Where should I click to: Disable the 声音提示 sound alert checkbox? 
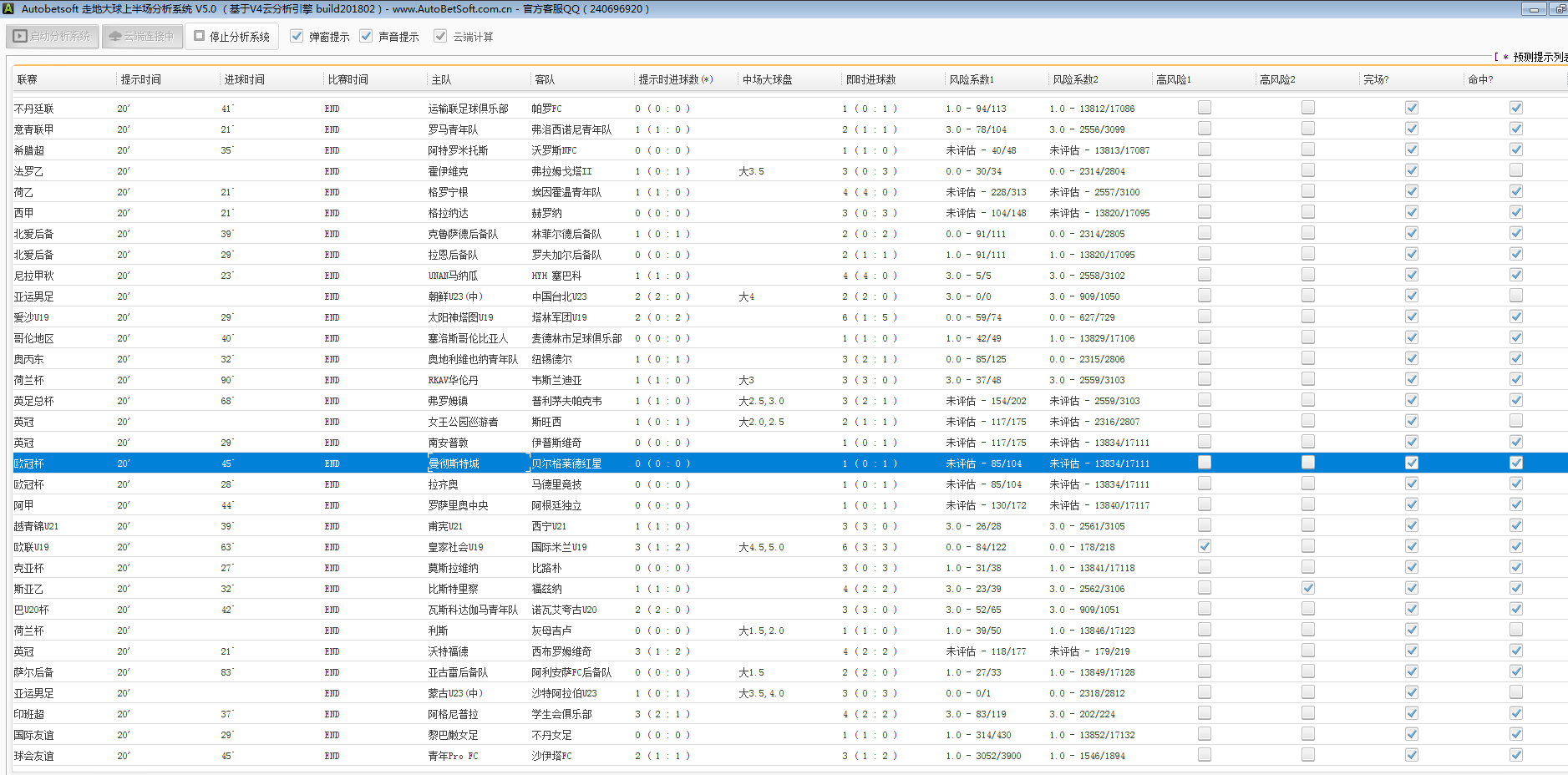366,36
